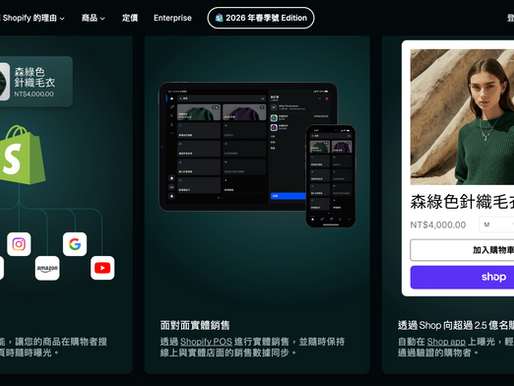Open the 2026 年春季號 Edition button
Image resolution: width=514 pixels, height=386 pixels.
261,18
